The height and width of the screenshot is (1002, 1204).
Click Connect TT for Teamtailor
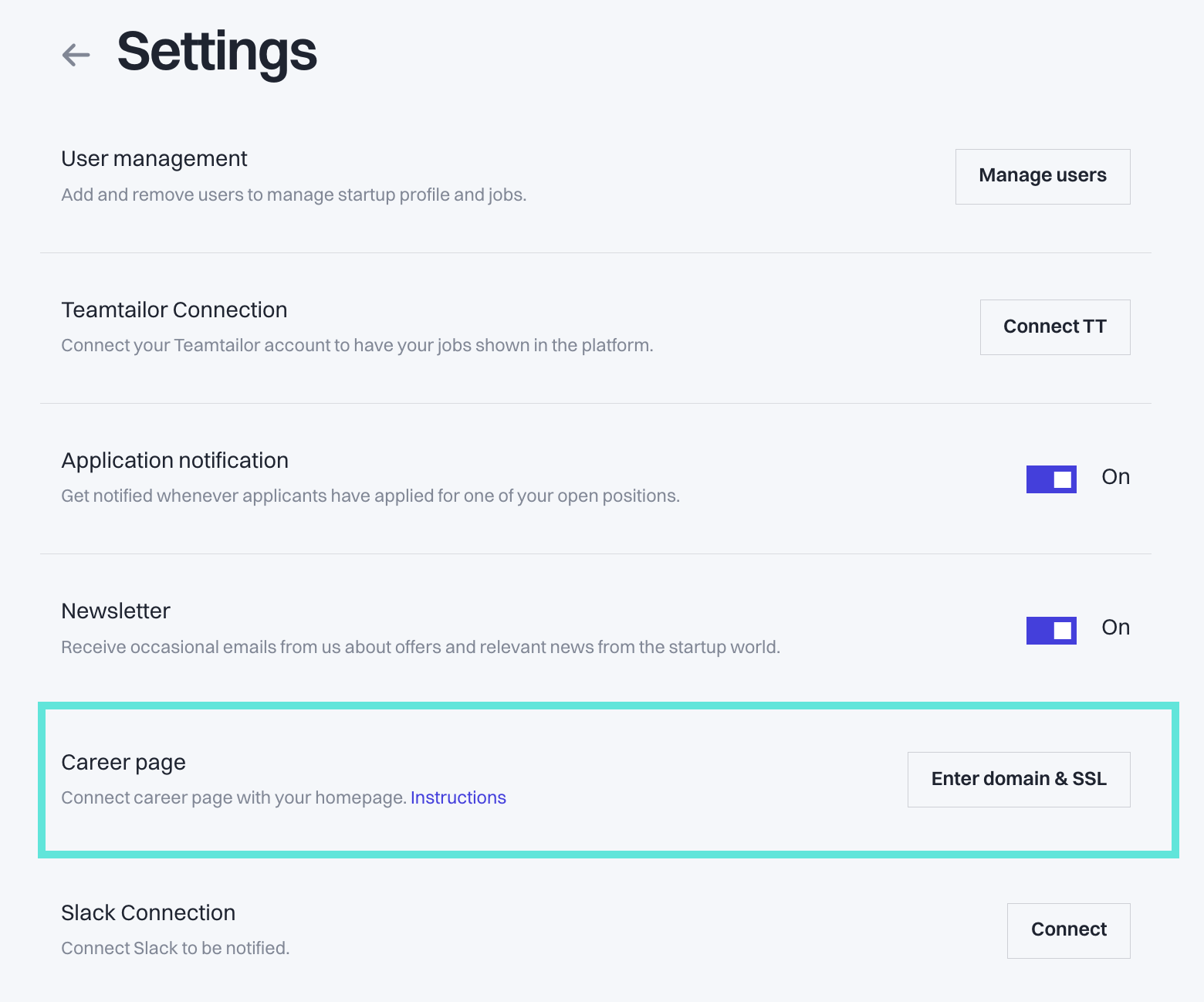click(1054, 327)
